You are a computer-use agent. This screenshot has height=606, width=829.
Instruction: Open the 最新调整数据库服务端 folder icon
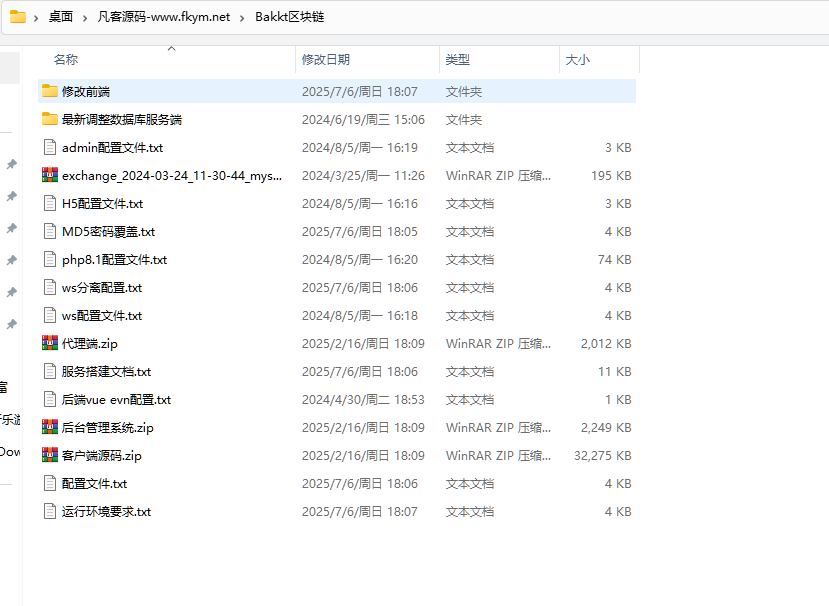[49, 119]
